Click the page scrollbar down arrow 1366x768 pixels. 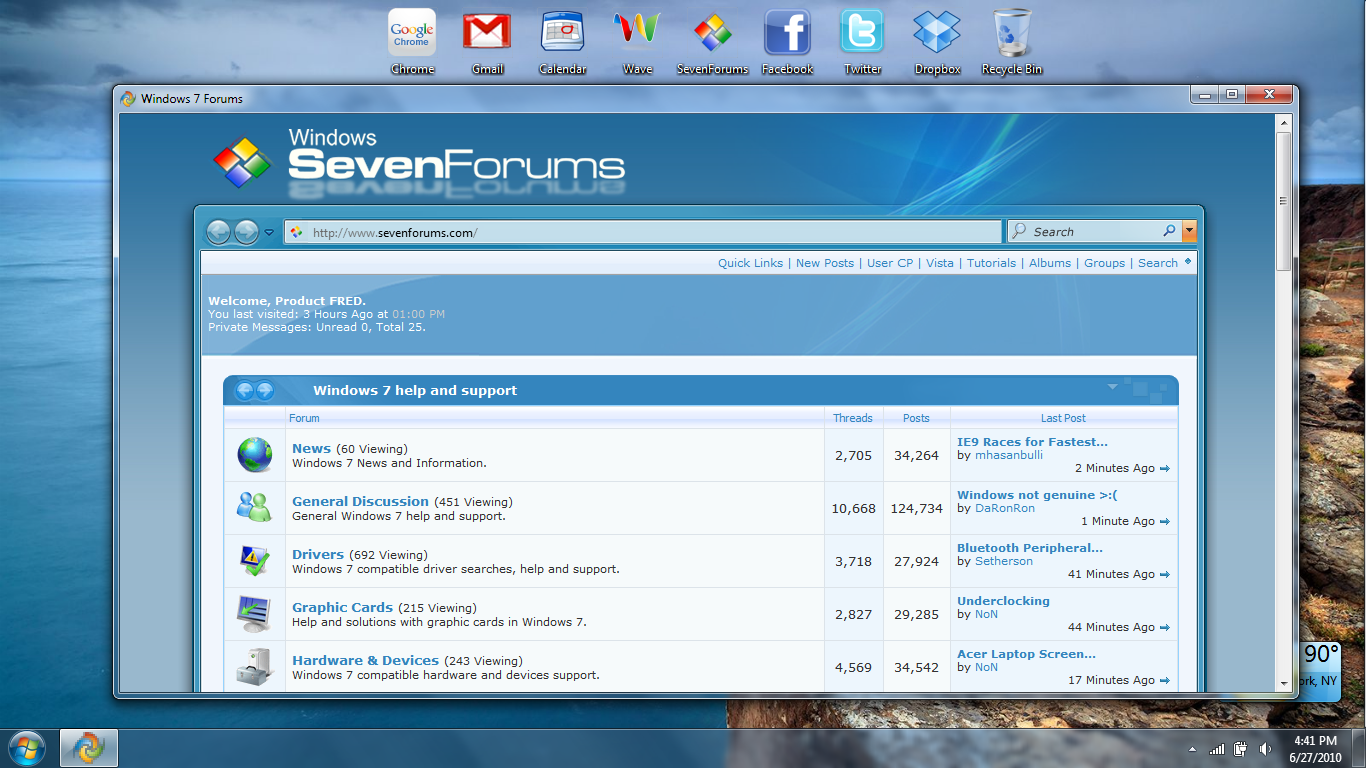(x=1285, y=684)
